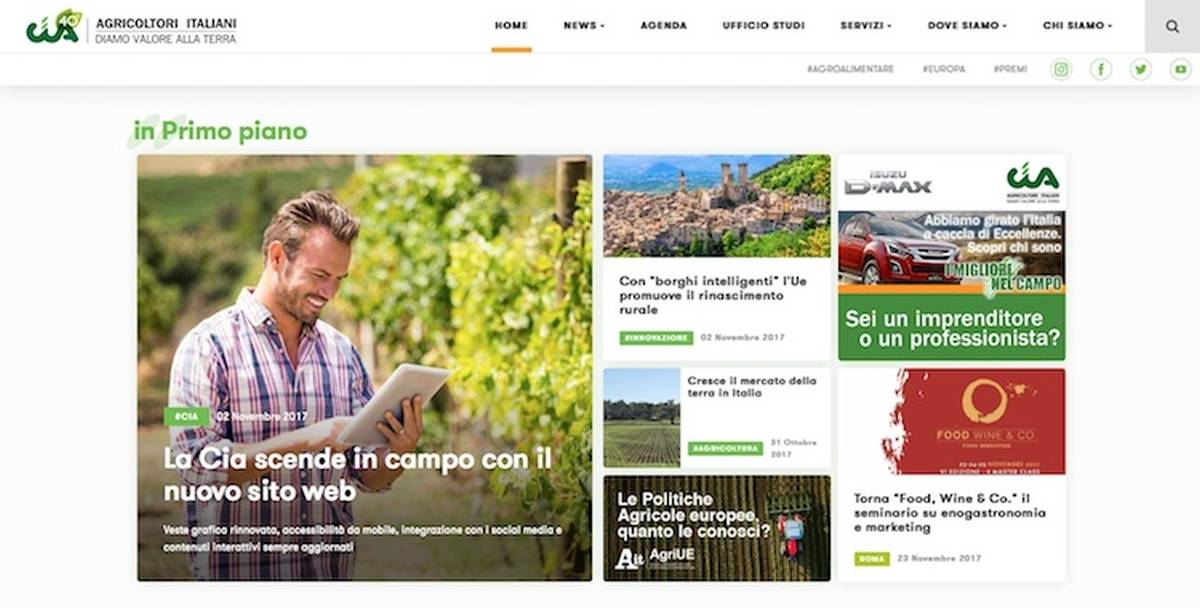Open the Facebook social icon

1101,69
